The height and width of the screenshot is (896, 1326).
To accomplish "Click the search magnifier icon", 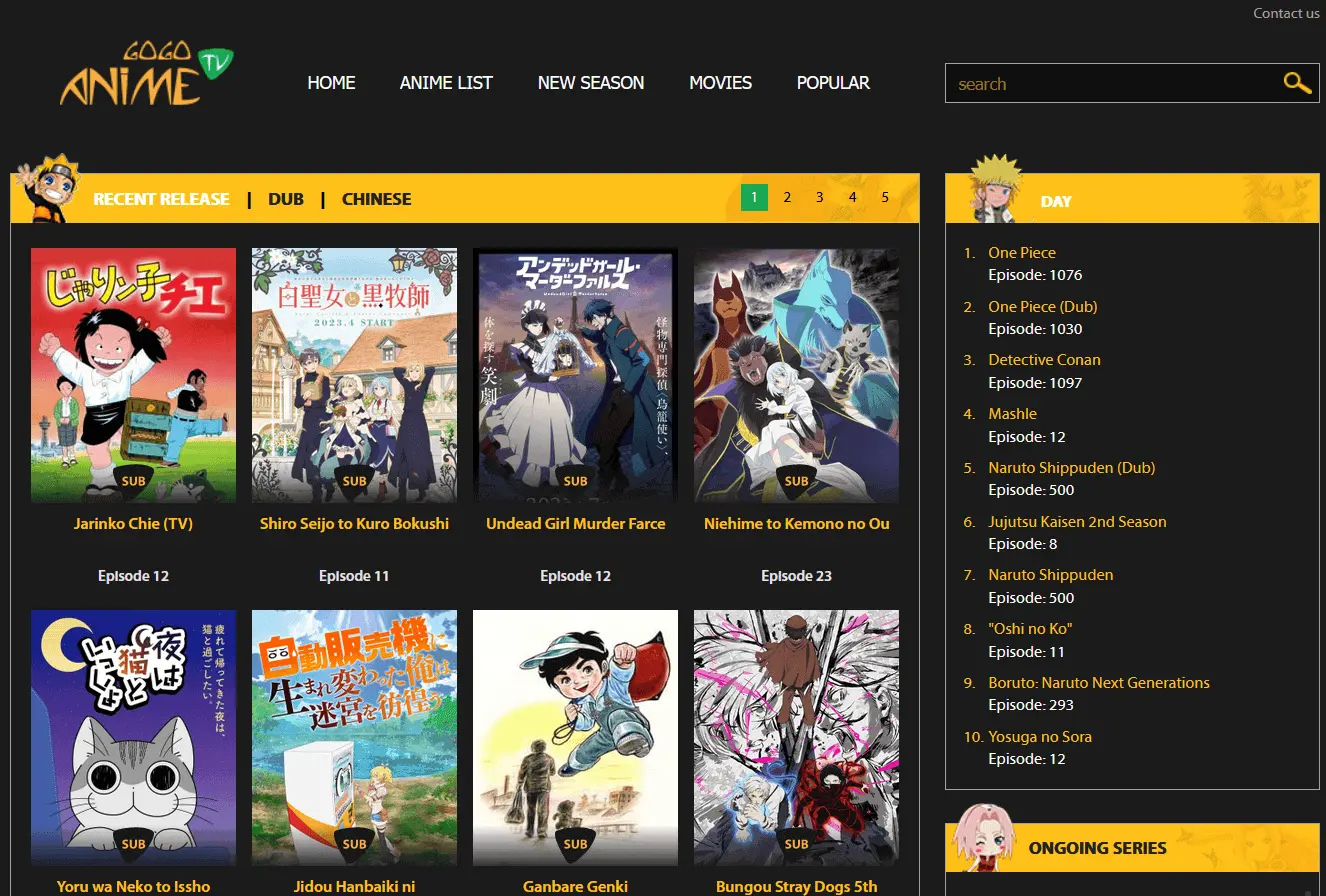I will click(1297, 83).
